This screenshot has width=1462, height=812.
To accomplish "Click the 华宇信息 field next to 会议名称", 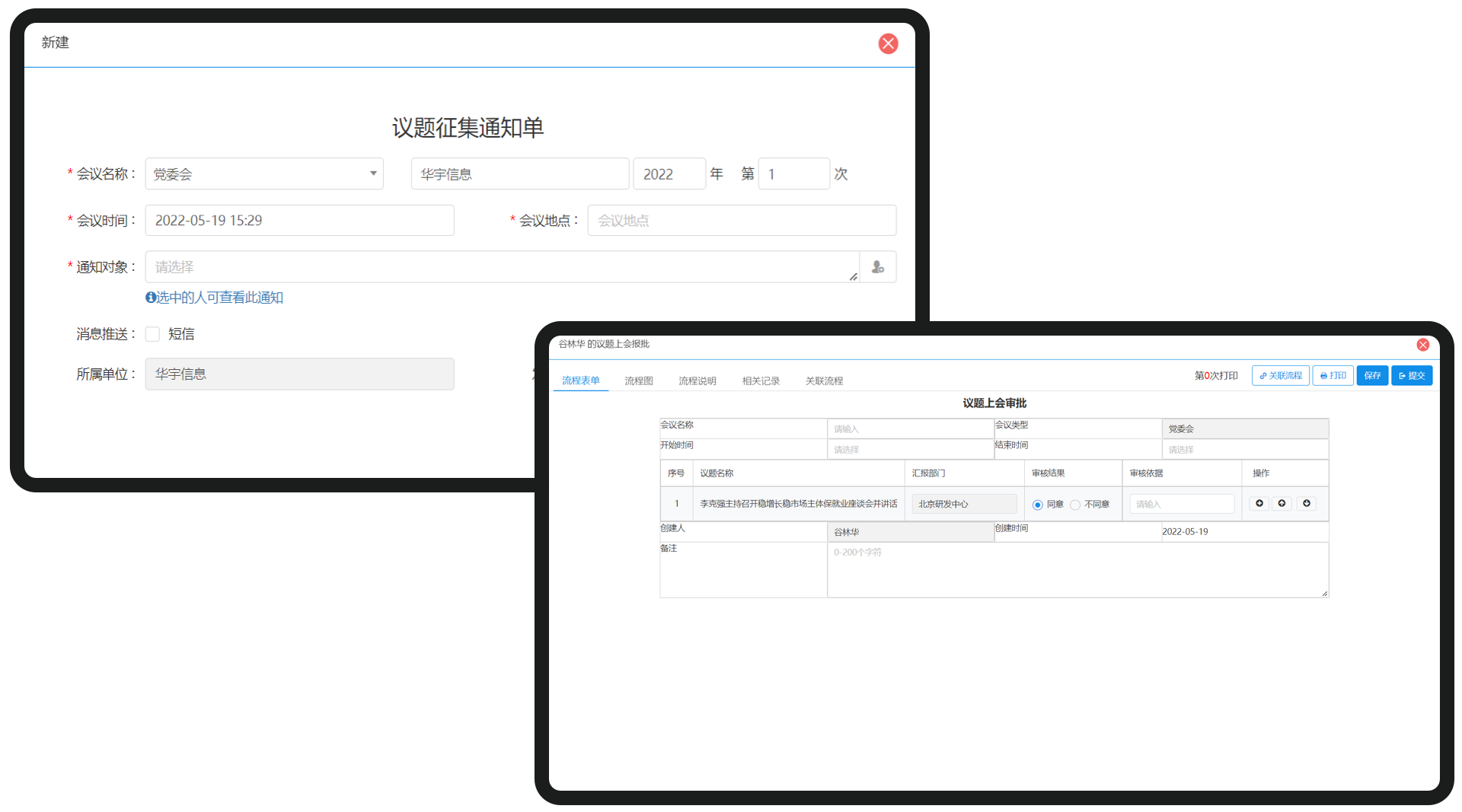I will pyautogui.click(x=520, y=174).
